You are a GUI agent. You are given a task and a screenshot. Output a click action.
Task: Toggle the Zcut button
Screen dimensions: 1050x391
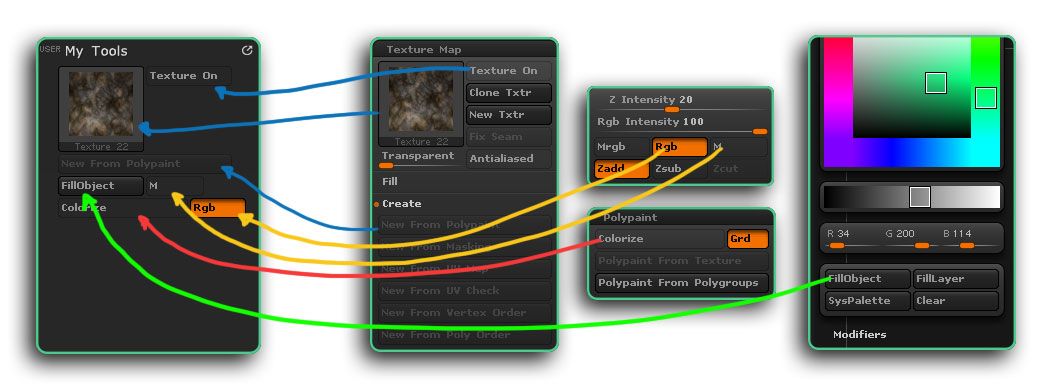[x=738, y=169]
